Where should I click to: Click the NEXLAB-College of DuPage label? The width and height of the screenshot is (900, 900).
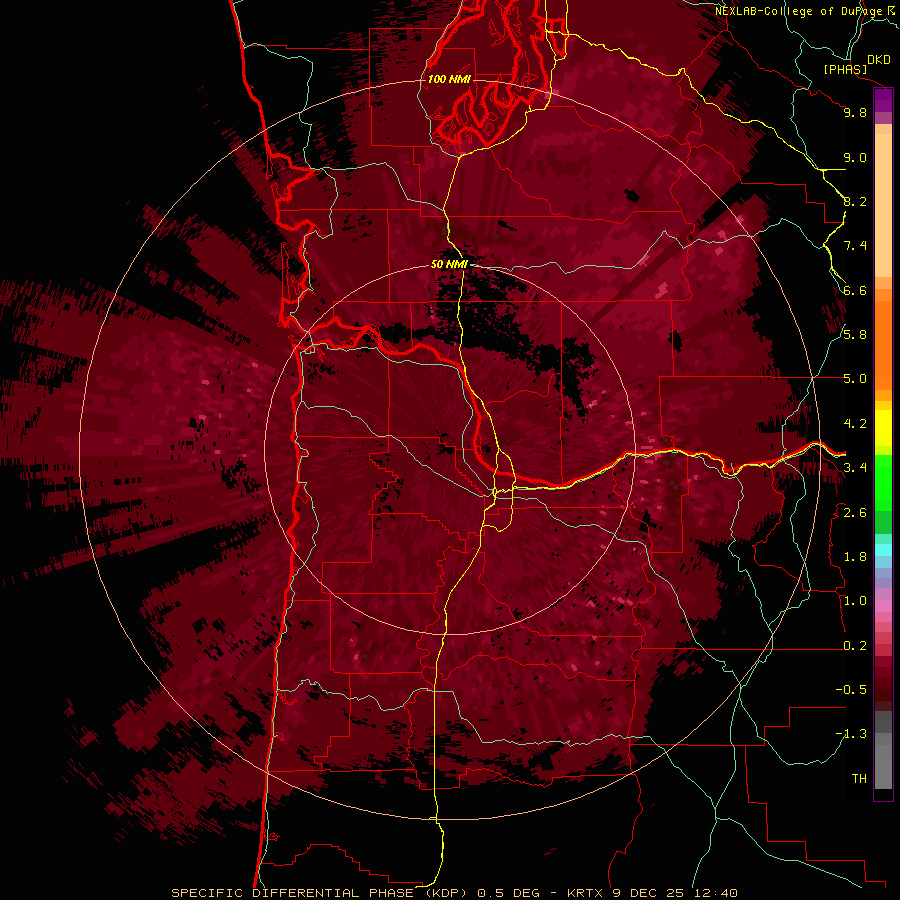(x=801, y=11)
